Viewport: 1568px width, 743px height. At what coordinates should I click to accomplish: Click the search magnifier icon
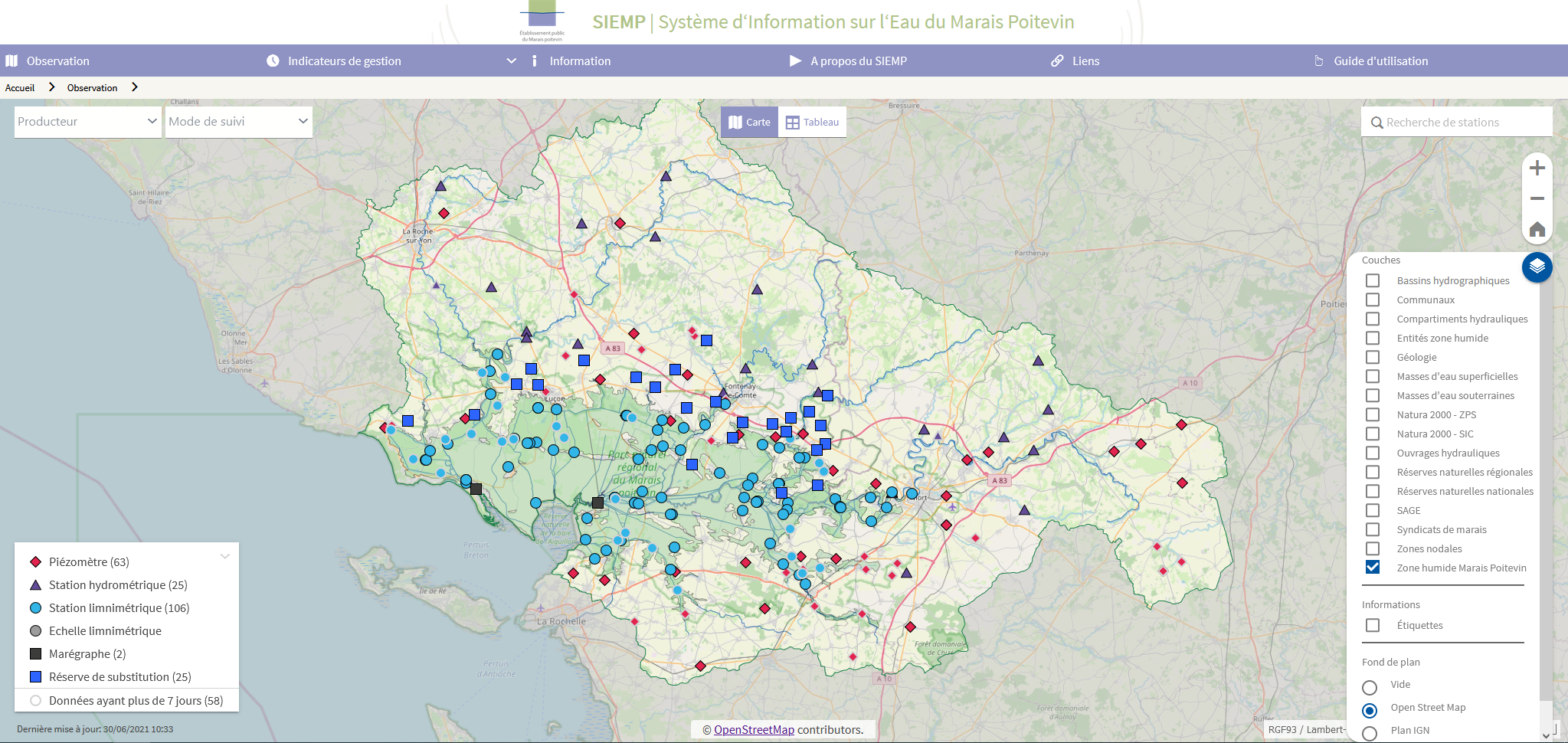(1377, 123)
